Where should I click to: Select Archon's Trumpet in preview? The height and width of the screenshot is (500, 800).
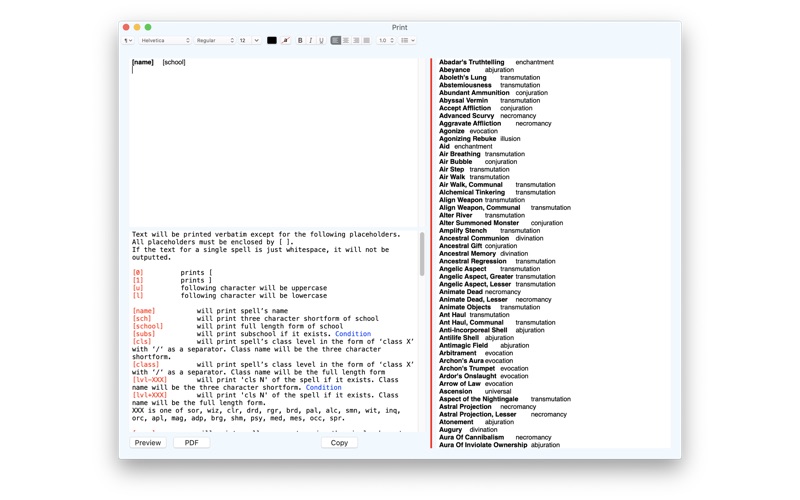coord(467,368)
